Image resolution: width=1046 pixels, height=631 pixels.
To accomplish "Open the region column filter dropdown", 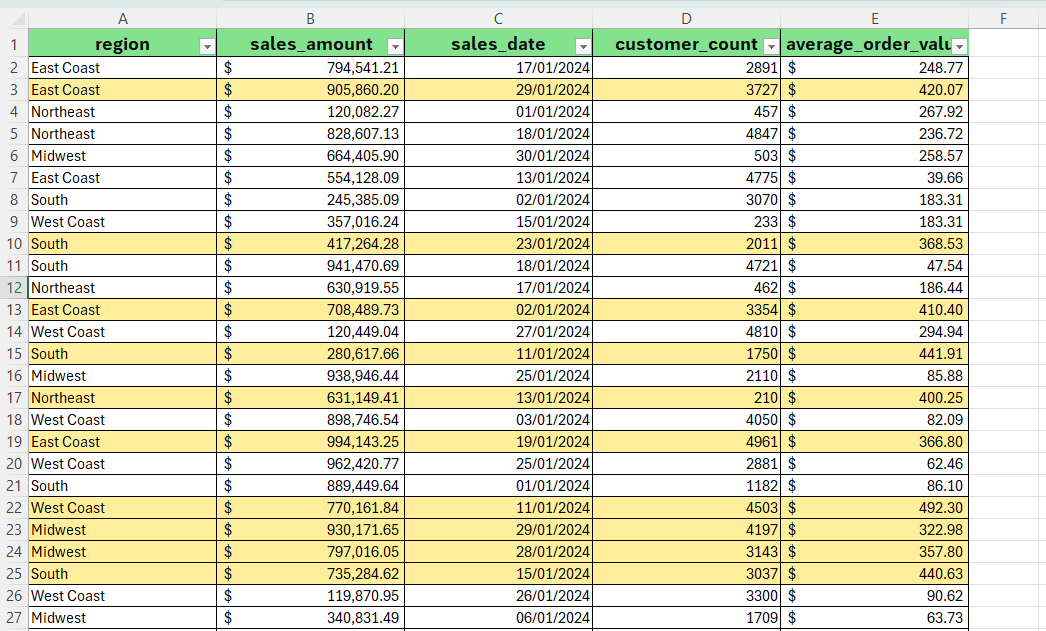I will click(x=207, y=46).
